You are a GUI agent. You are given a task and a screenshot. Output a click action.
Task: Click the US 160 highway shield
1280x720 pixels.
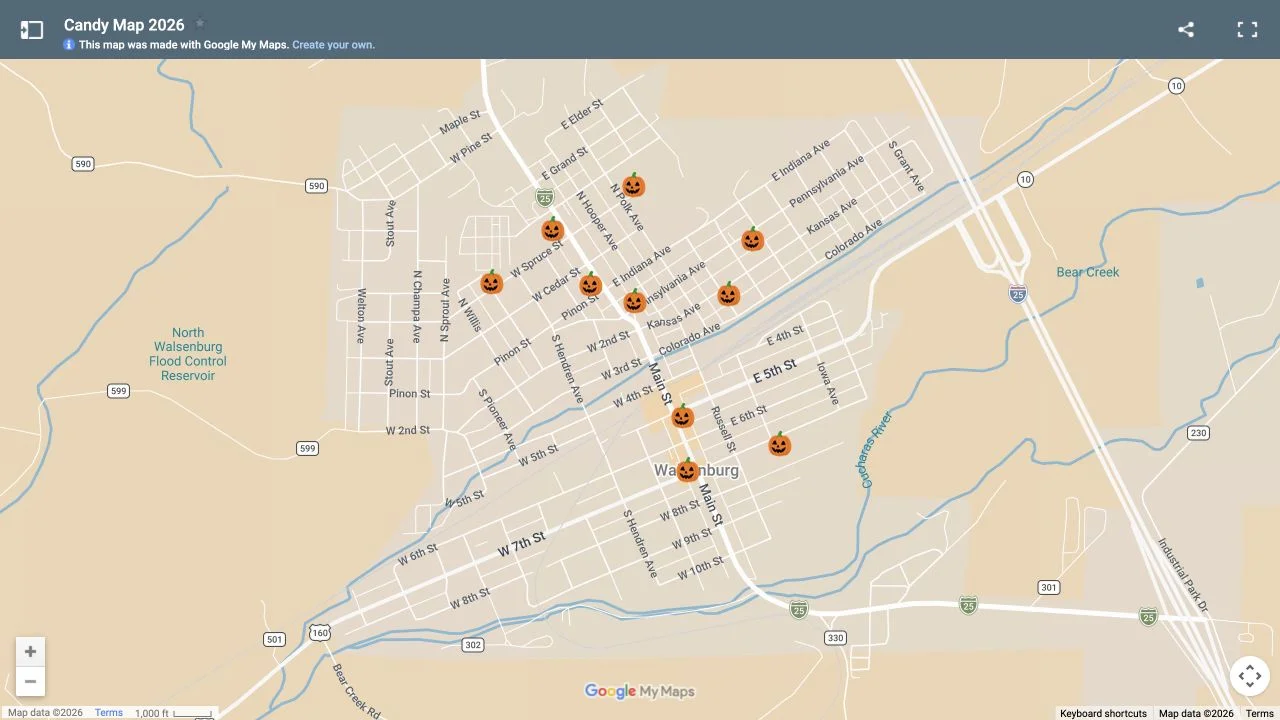click(x=320, y=633)
